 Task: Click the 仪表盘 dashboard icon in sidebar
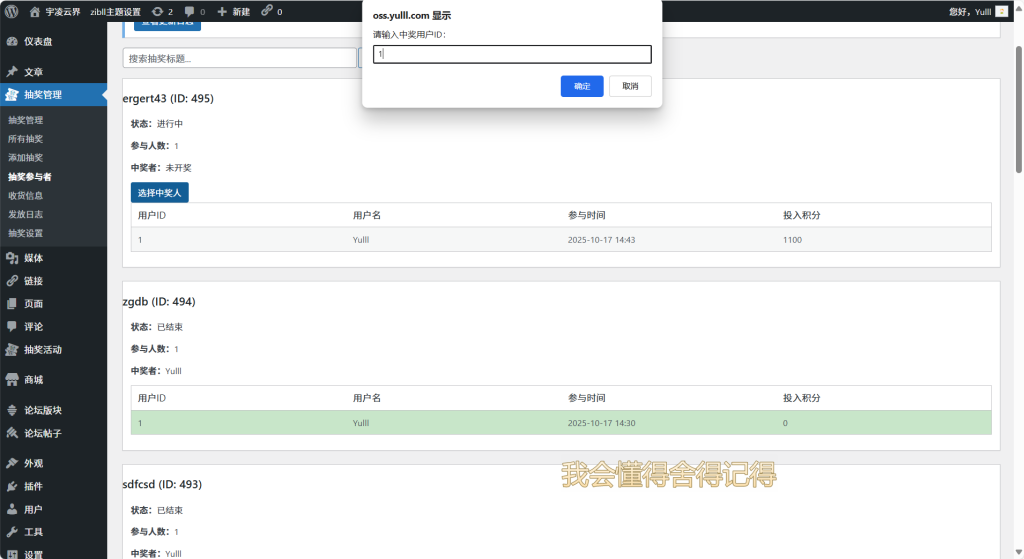pyautogui.click(x=12, y=42)
